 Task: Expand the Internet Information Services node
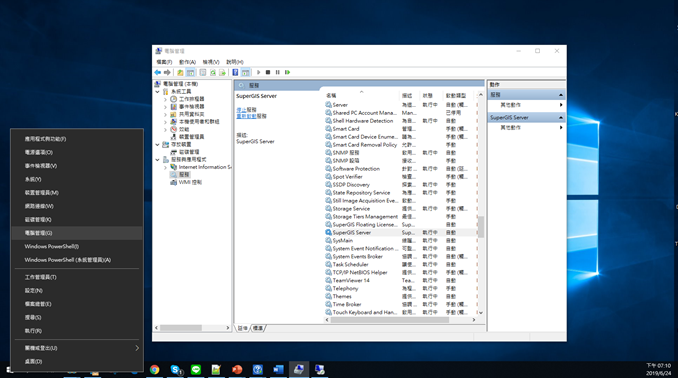coord(165,167)
